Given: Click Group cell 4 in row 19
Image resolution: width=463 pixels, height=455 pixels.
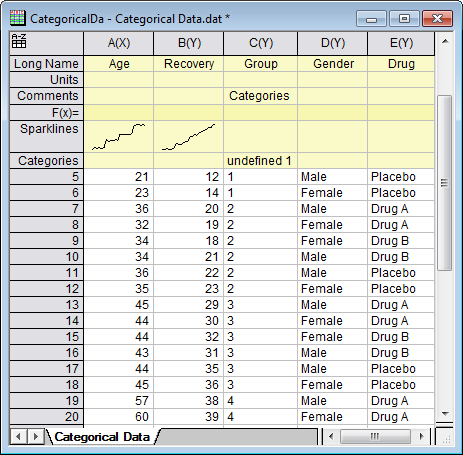Looking at the screenshot, I should (x=261, y=401).
